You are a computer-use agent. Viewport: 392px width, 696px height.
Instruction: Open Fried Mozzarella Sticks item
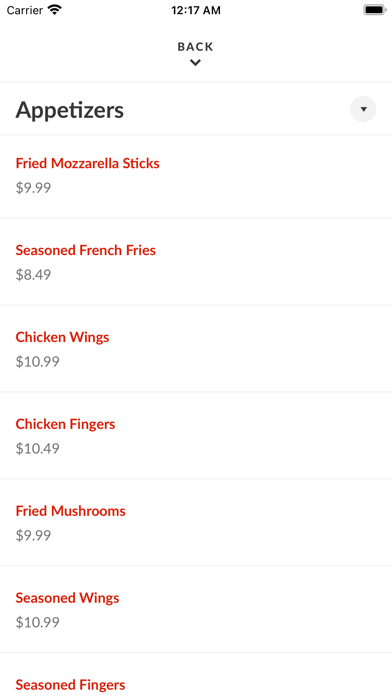click(196, 176)
